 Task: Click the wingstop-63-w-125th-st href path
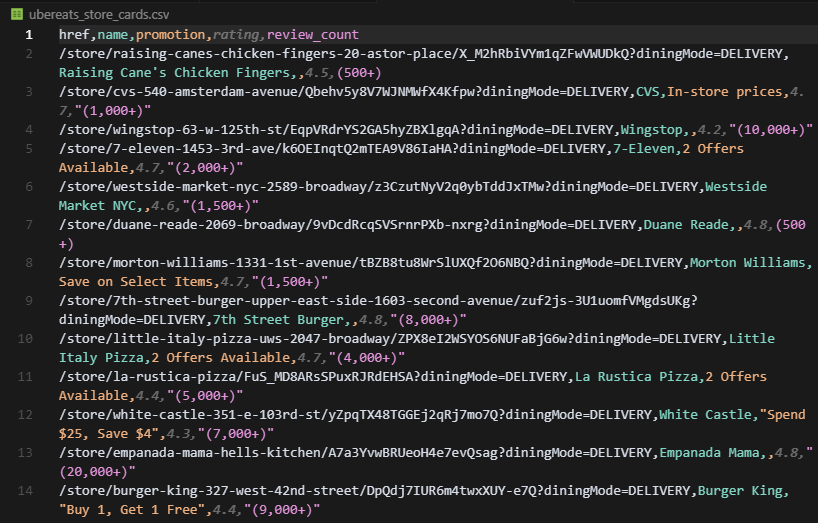tap(336, 129)
